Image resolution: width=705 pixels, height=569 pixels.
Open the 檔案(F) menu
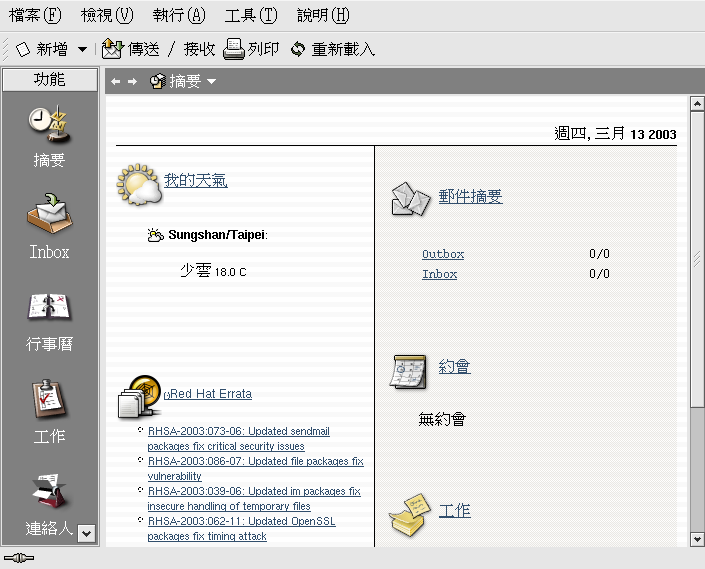[34, 15]
